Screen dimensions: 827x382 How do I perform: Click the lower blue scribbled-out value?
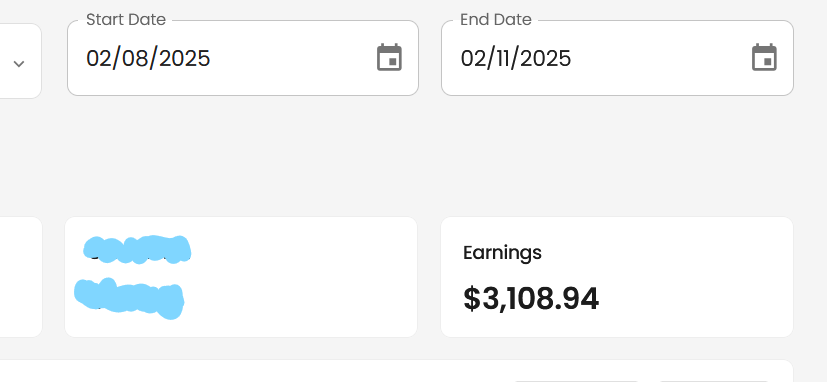[129, 299]
